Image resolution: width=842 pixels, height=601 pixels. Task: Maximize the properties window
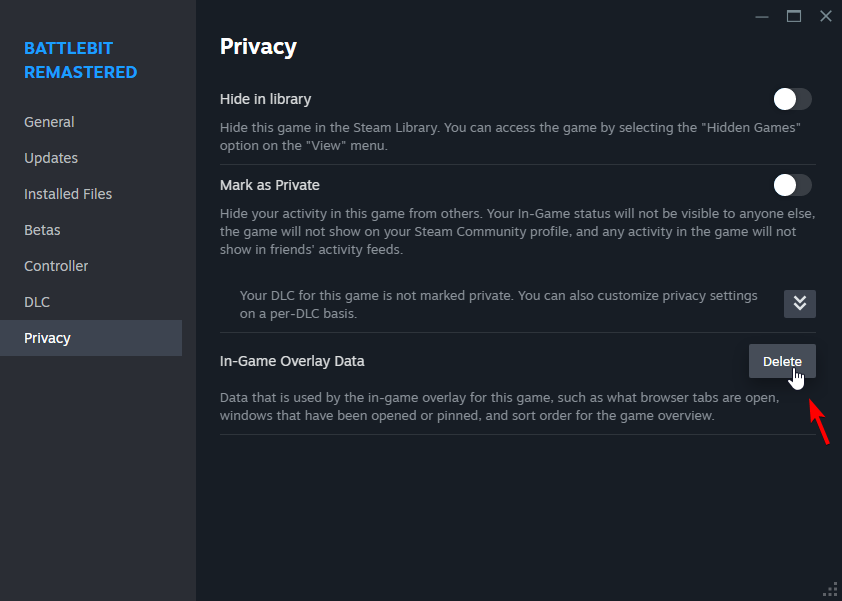click(794, 16)
